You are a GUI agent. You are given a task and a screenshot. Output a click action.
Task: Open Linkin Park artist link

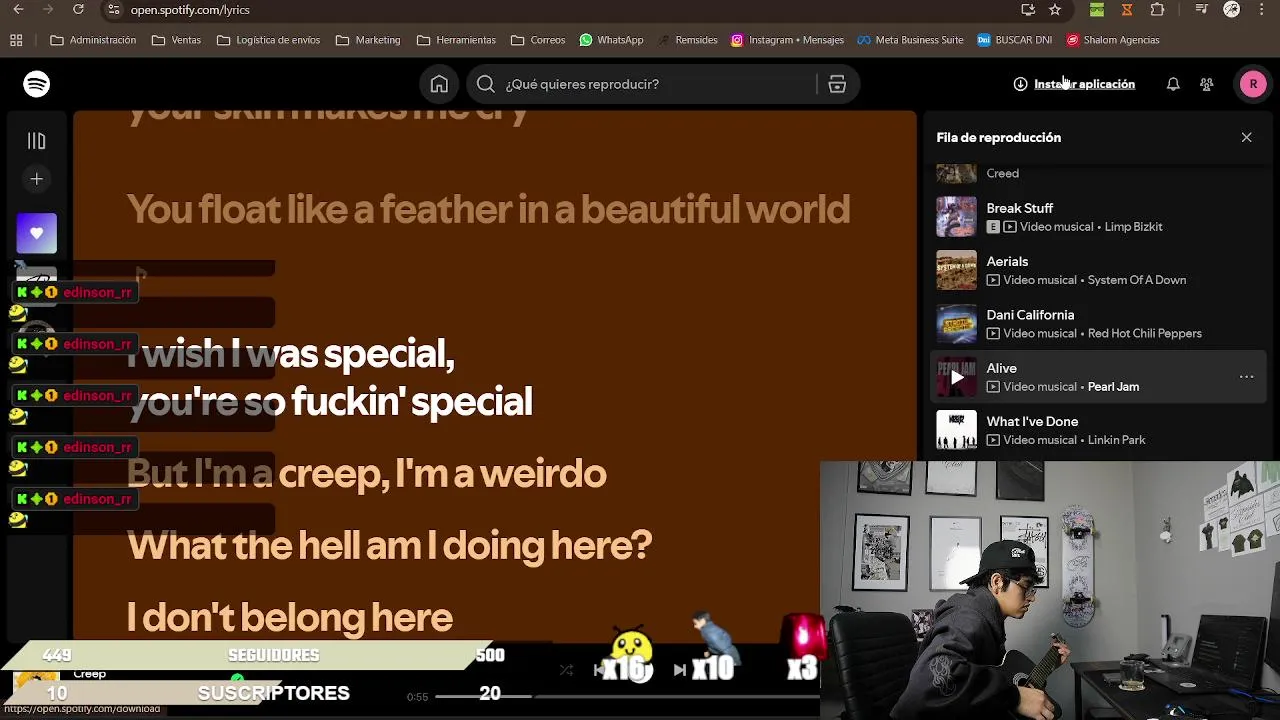[1117, 440]
